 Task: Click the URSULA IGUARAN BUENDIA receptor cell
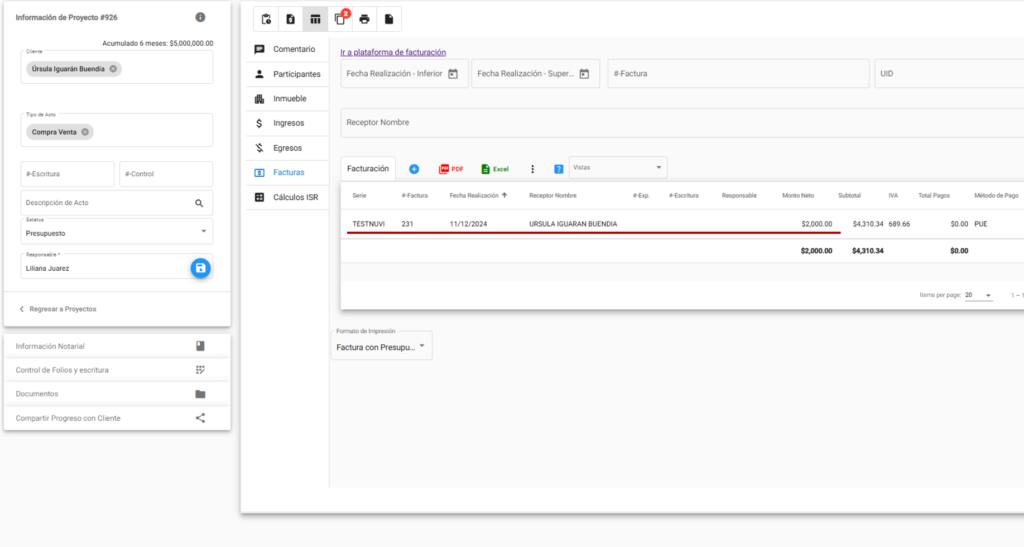(x=573, y=224)
